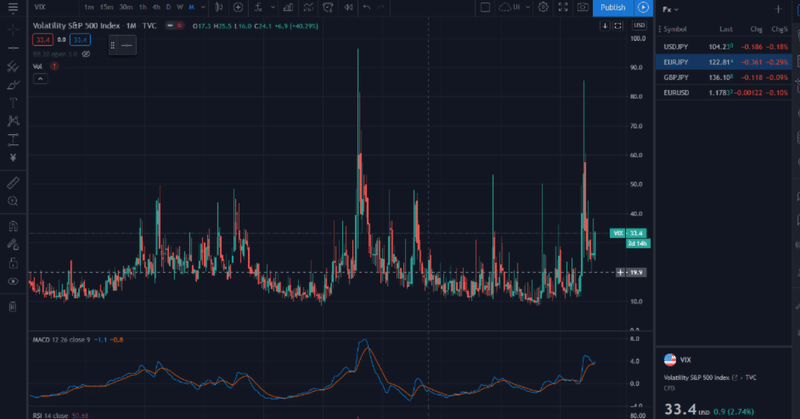Take a chart snapshot with camera icon
The image size is (800, 419).
tap(583, 7)
